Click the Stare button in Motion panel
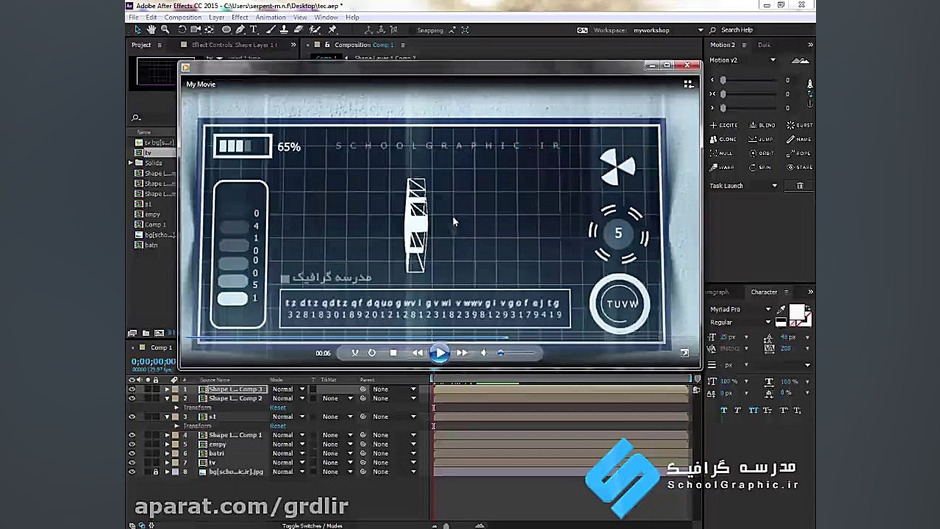Image resolution: width=940 pixels, height=529 pixels. tap(800, 167)
